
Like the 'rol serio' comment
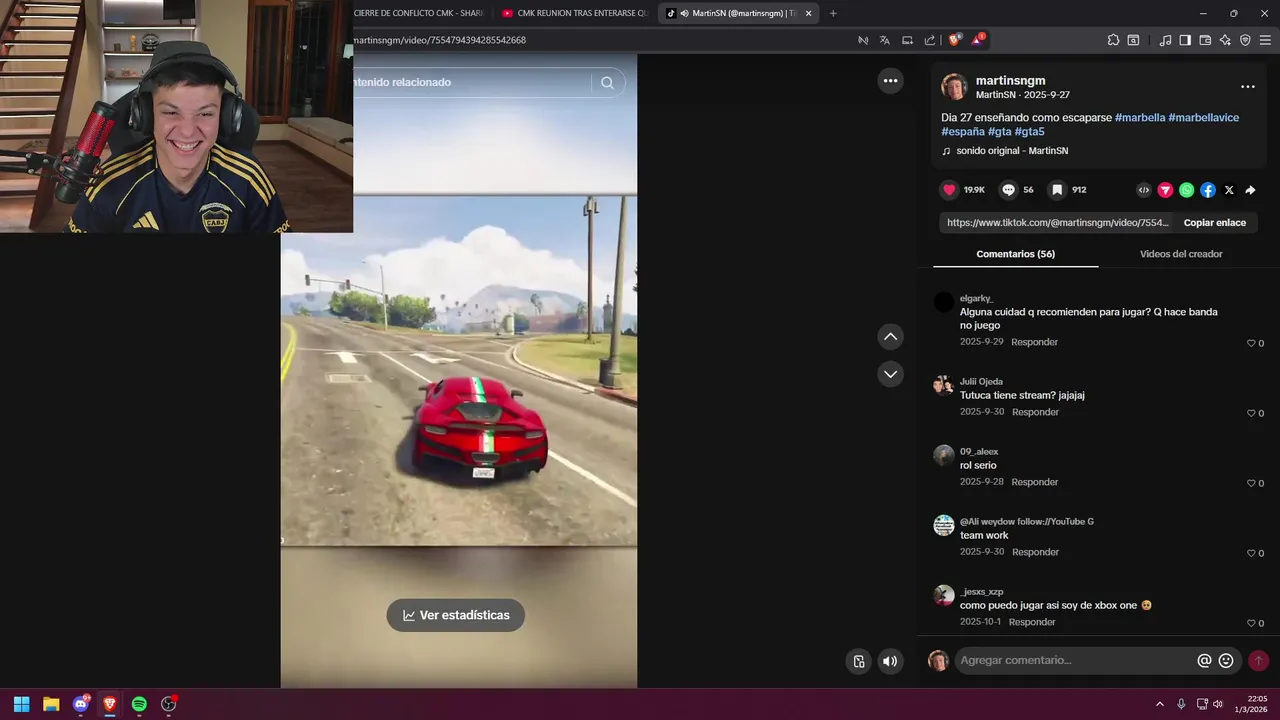click(1251, 483)
